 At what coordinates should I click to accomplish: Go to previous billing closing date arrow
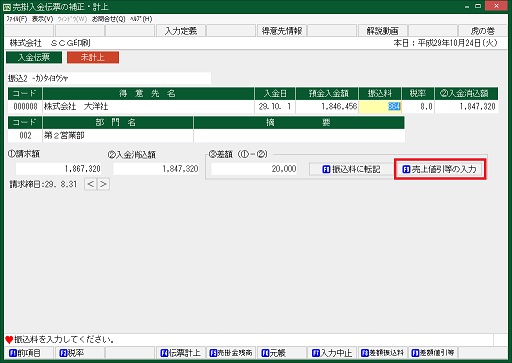coord(90,184)
